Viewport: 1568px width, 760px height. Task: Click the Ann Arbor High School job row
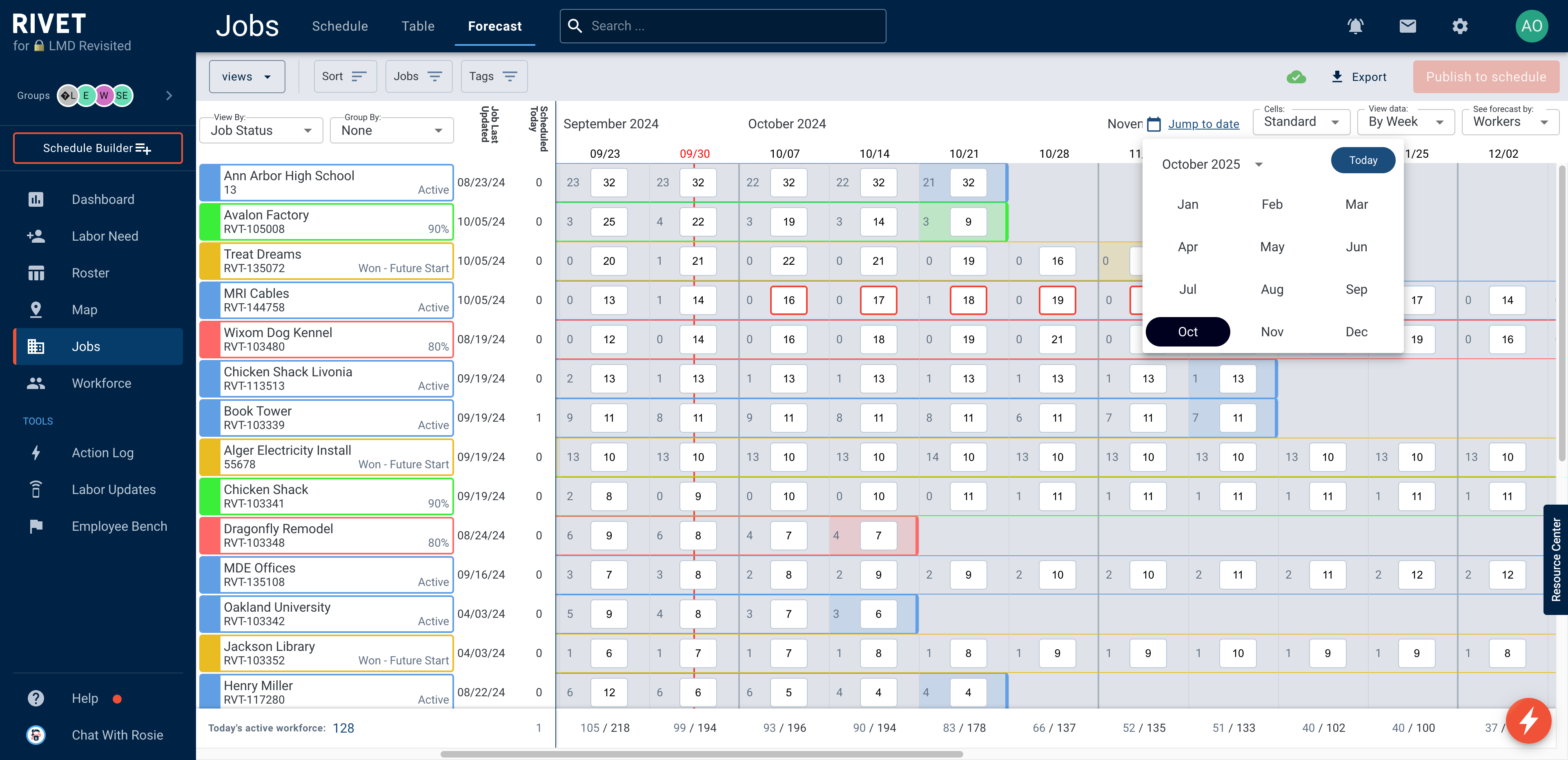pyautogui.click(x=326, y=182)
